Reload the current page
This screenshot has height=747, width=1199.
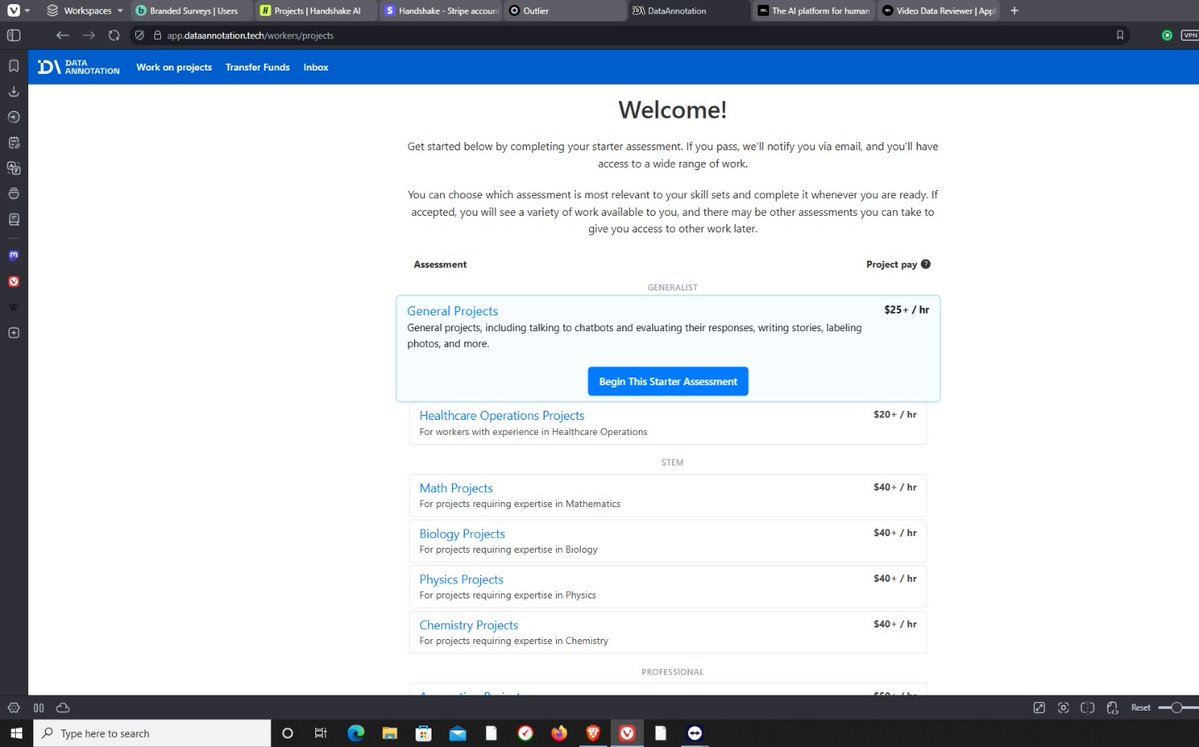(x=114, y=35)
